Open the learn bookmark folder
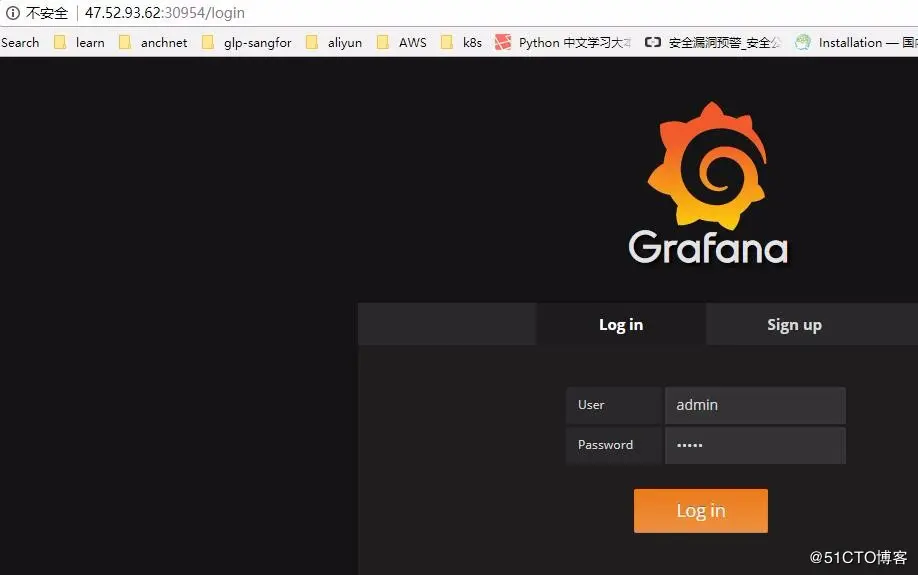 pyautogui.click(x=79, y=42)
